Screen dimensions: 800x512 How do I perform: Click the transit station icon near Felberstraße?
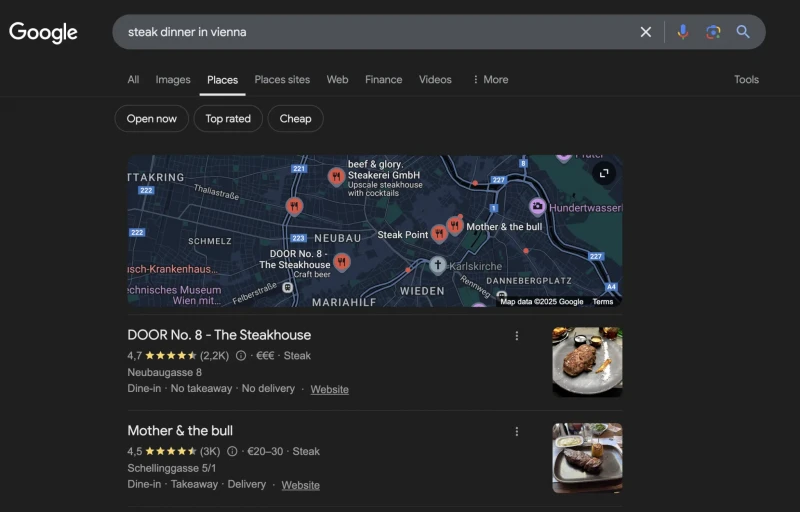[287, 288]
